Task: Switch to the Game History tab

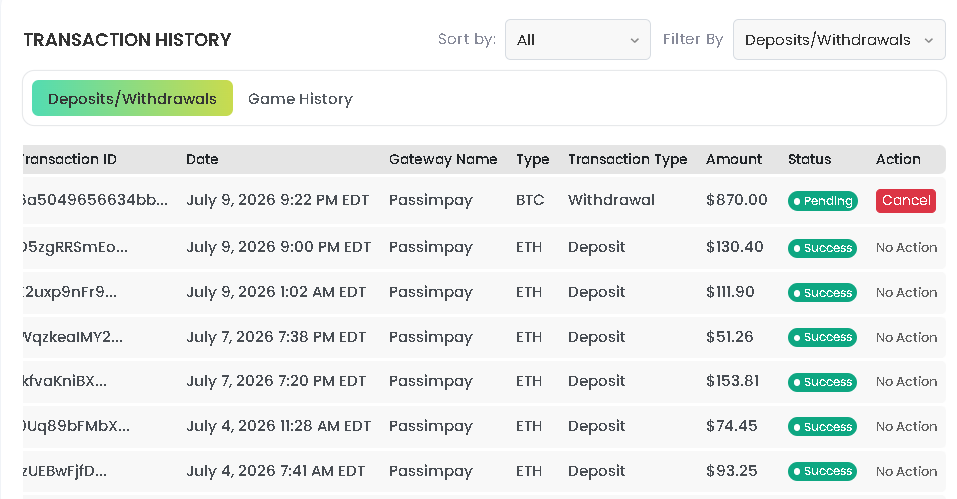Action: click(300, 99)
